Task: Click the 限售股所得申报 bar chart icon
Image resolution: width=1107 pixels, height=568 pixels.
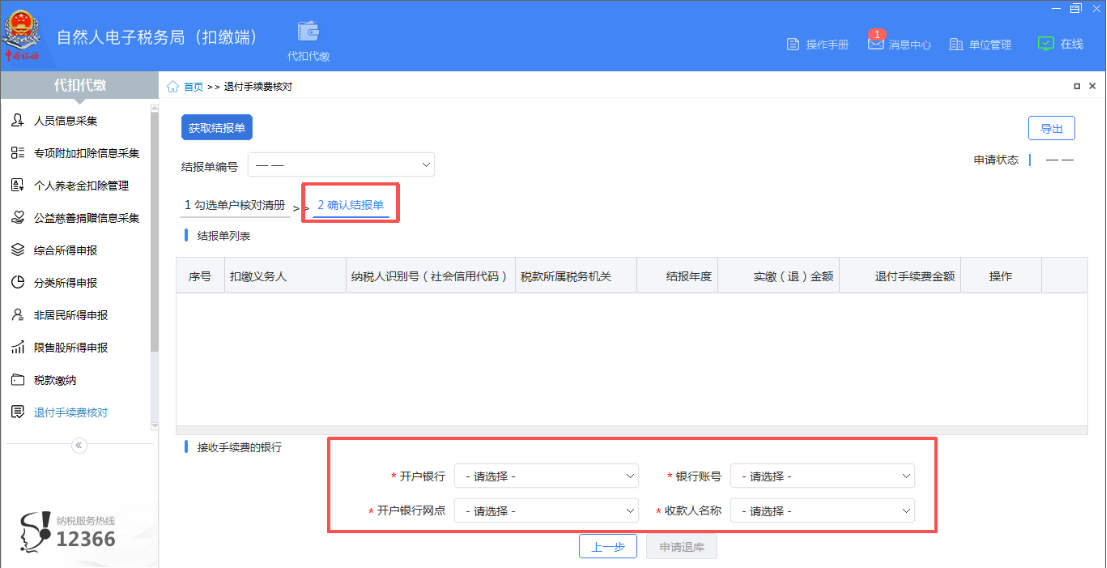Action: [18, 348]
